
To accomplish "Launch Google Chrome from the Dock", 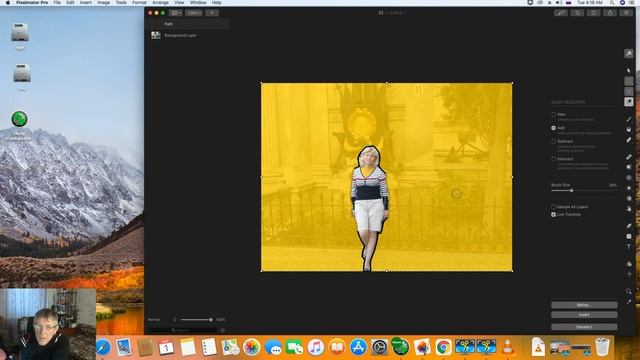I will (443, 347).
